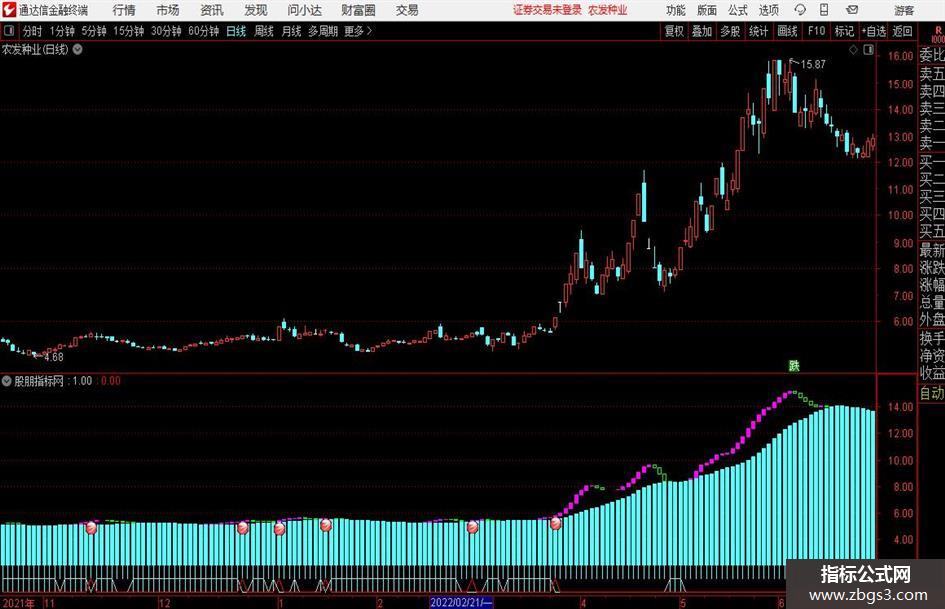Open the 问小达 menu

click(304, 10)
